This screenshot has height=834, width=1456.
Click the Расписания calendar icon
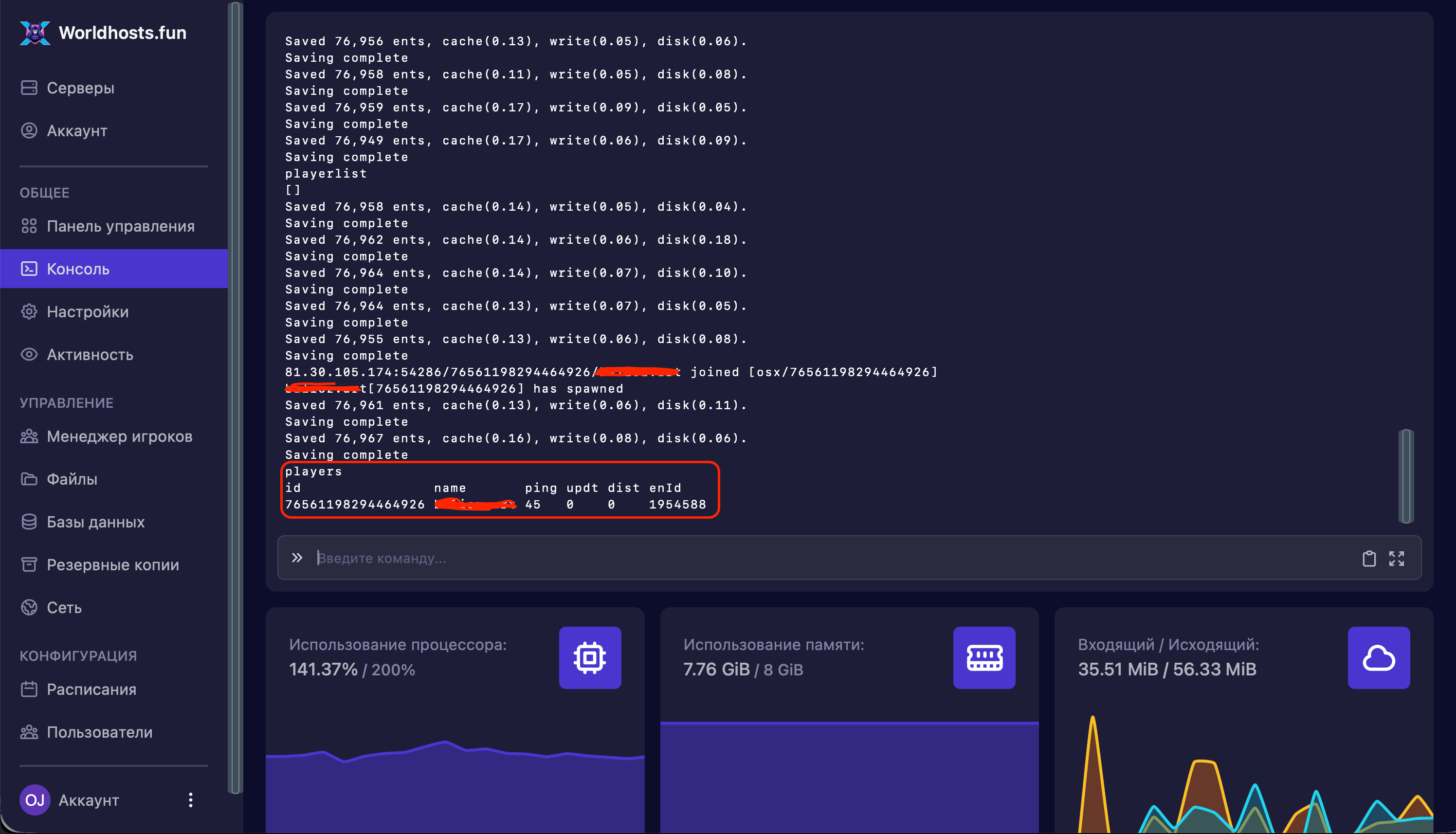click(x=29, y=689)
